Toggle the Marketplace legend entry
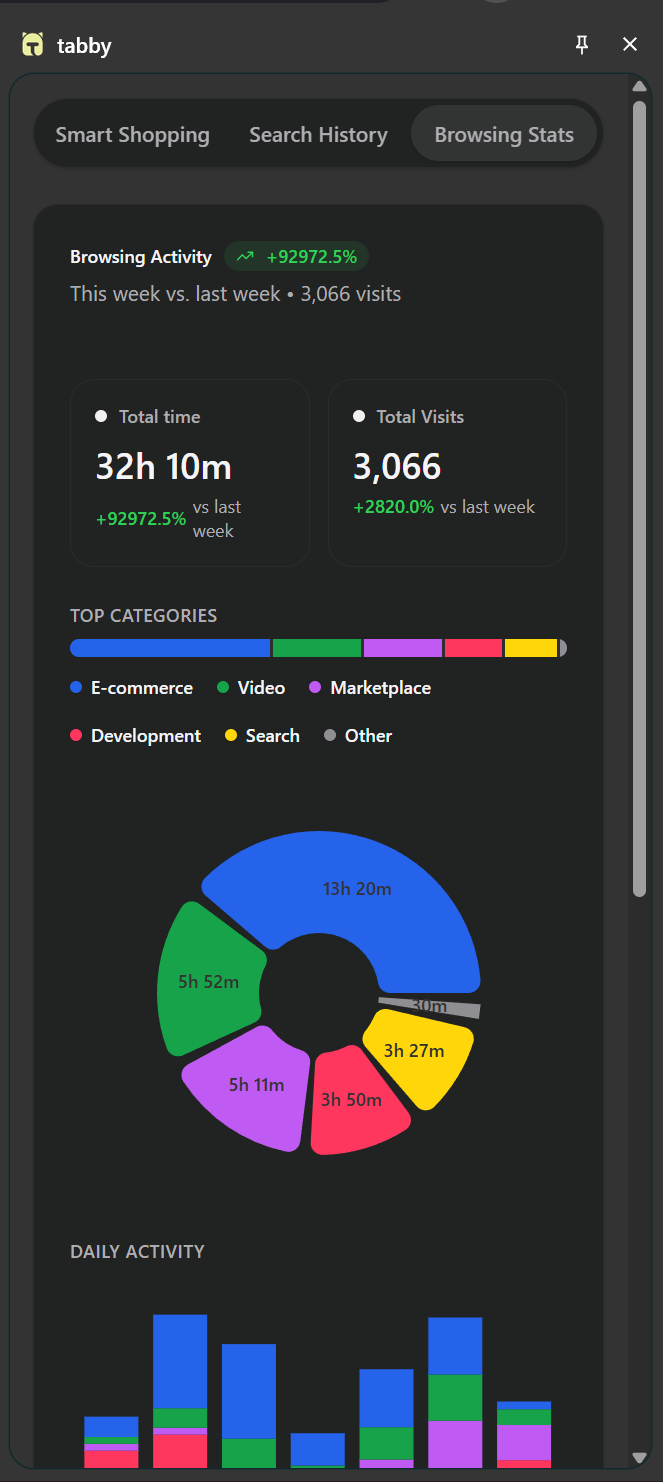This screenshot has height=1482, width=663. [x=370, y=688]
